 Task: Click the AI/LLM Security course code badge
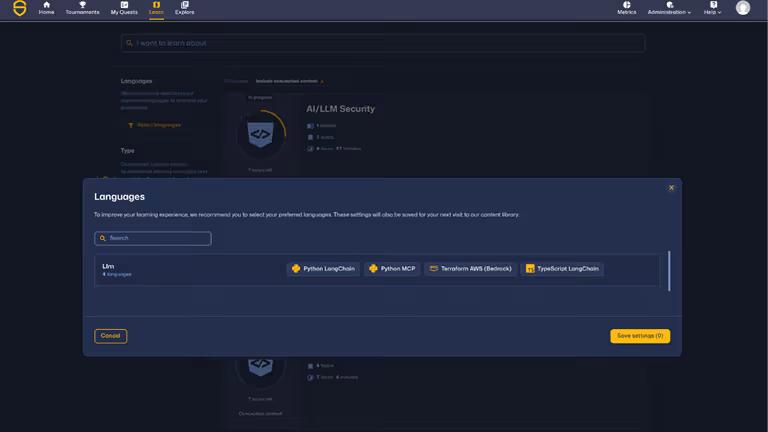(261, 134)
